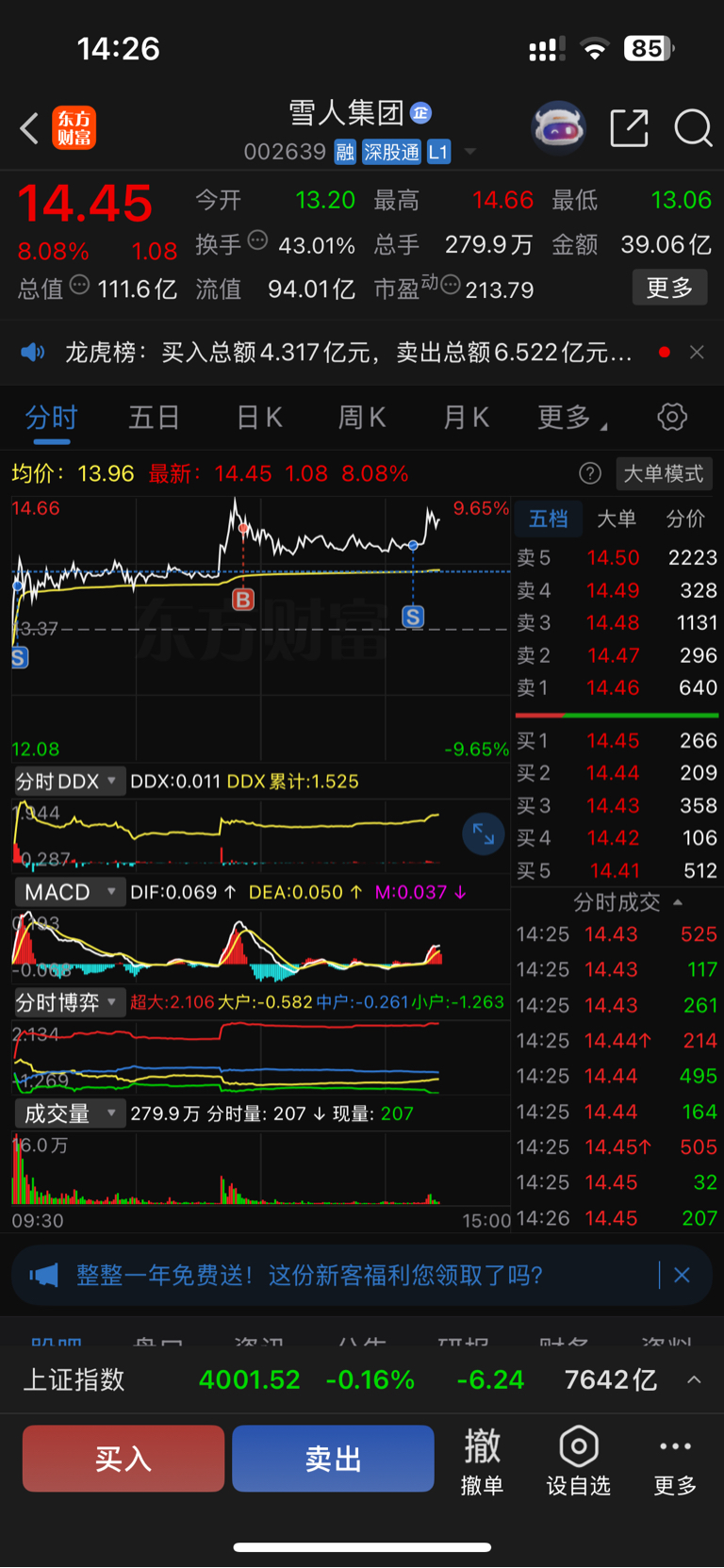724x1568 pixels.
Task: Tap info icon beside 换手
Action: 257,240
